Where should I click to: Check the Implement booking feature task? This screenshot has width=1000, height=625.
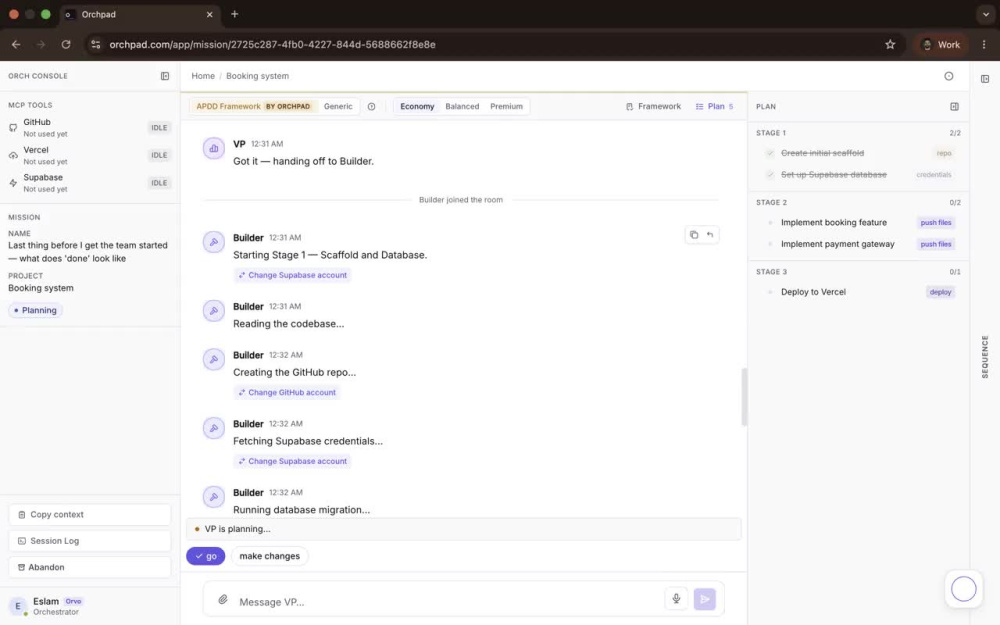[770, 223]
